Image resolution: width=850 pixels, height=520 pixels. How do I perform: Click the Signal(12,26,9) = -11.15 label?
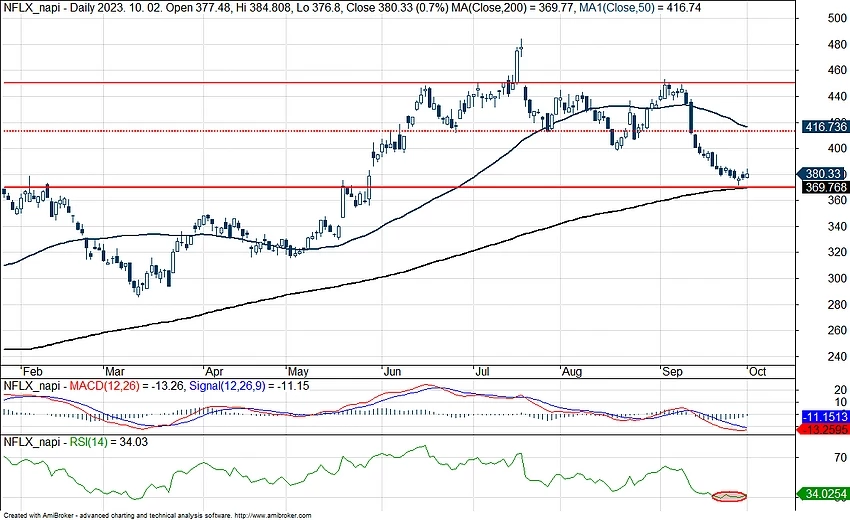249,386
